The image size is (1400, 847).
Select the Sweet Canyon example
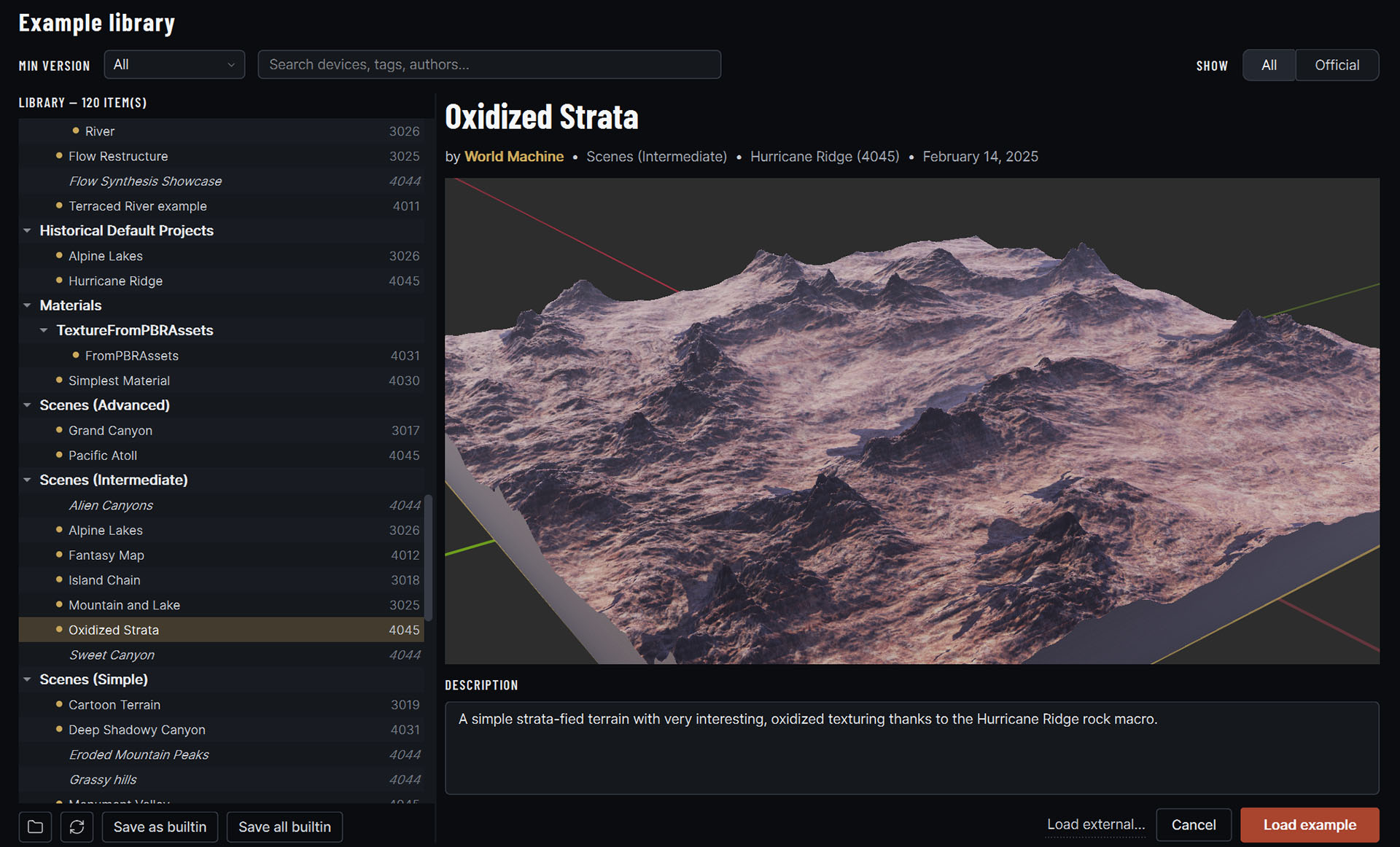[221, 655]
